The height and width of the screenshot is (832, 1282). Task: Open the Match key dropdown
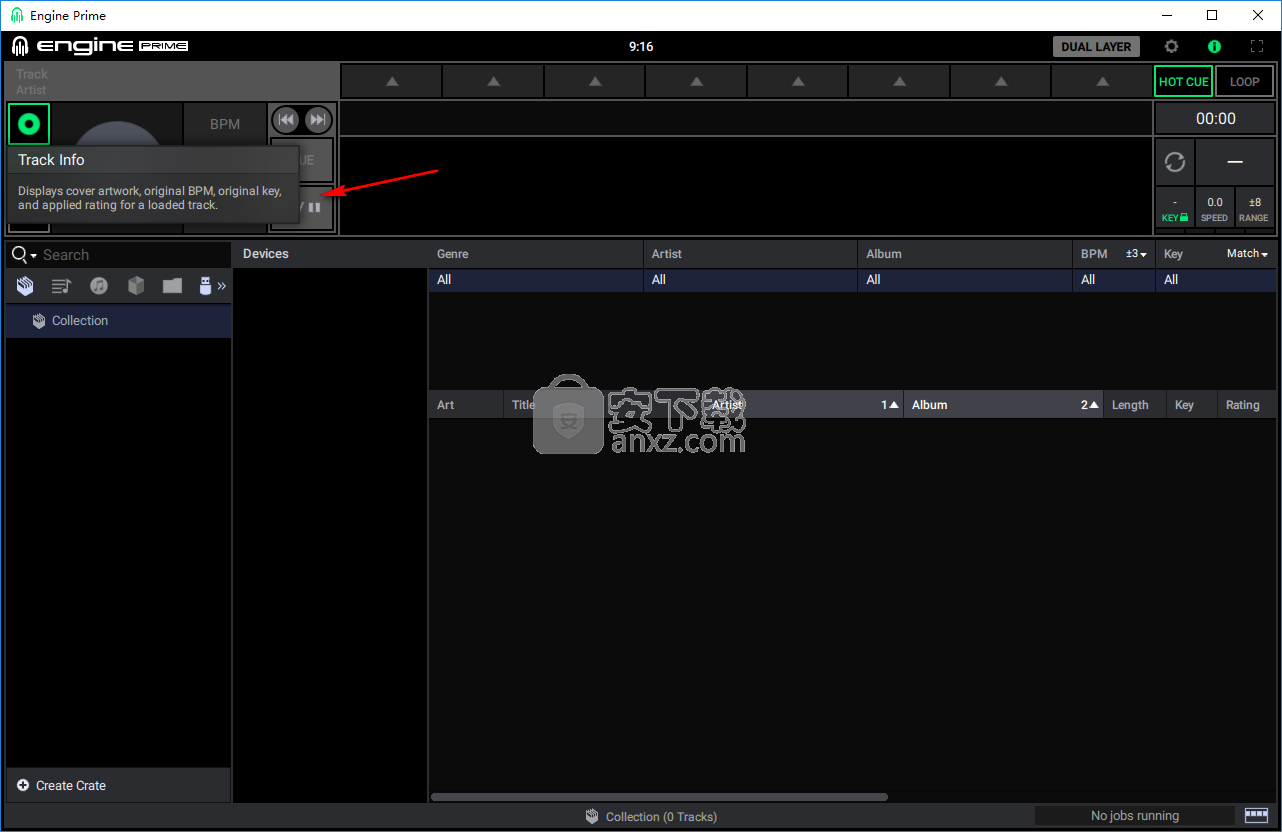click(1247, 254)
